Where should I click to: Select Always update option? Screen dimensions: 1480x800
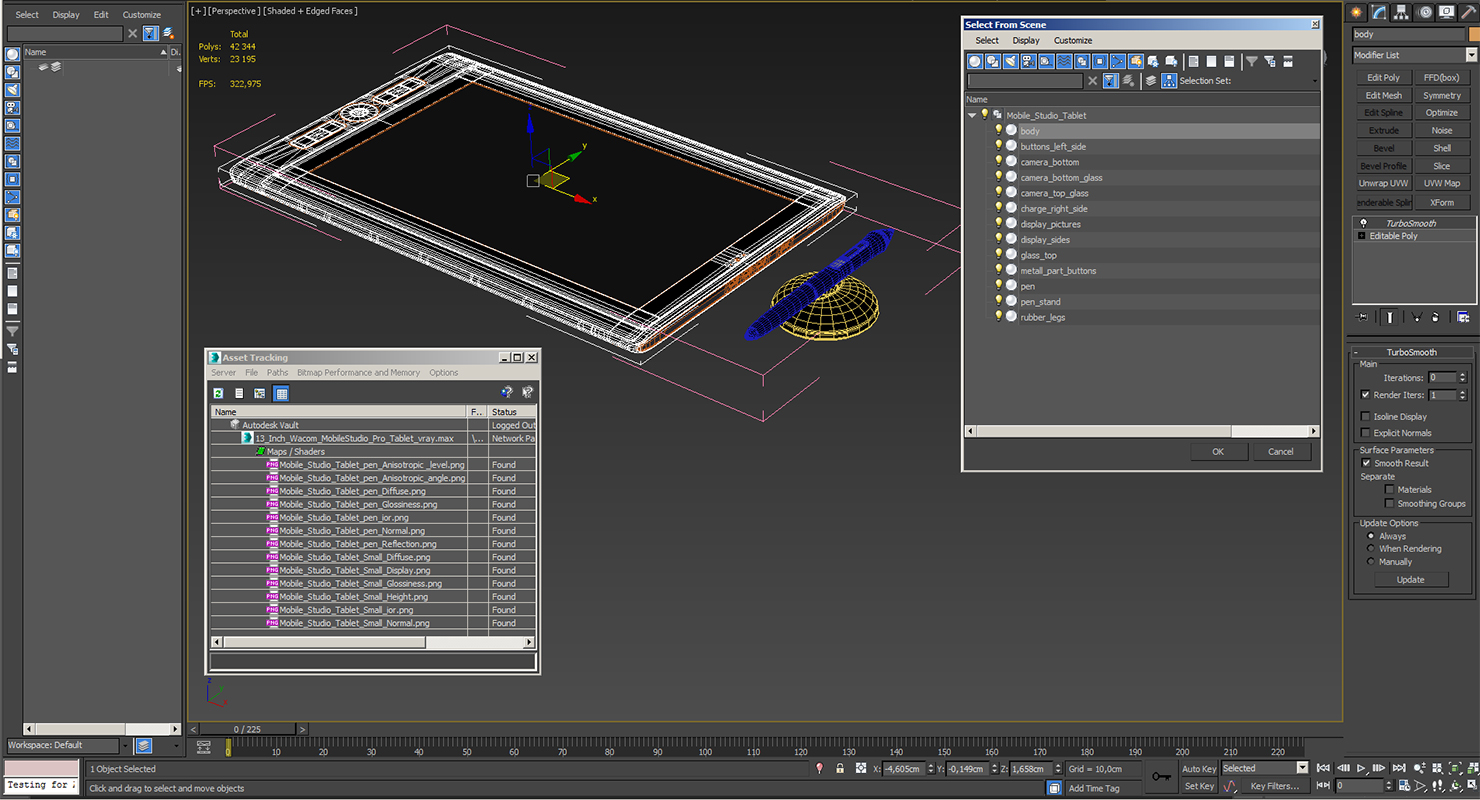[1371, 536]
